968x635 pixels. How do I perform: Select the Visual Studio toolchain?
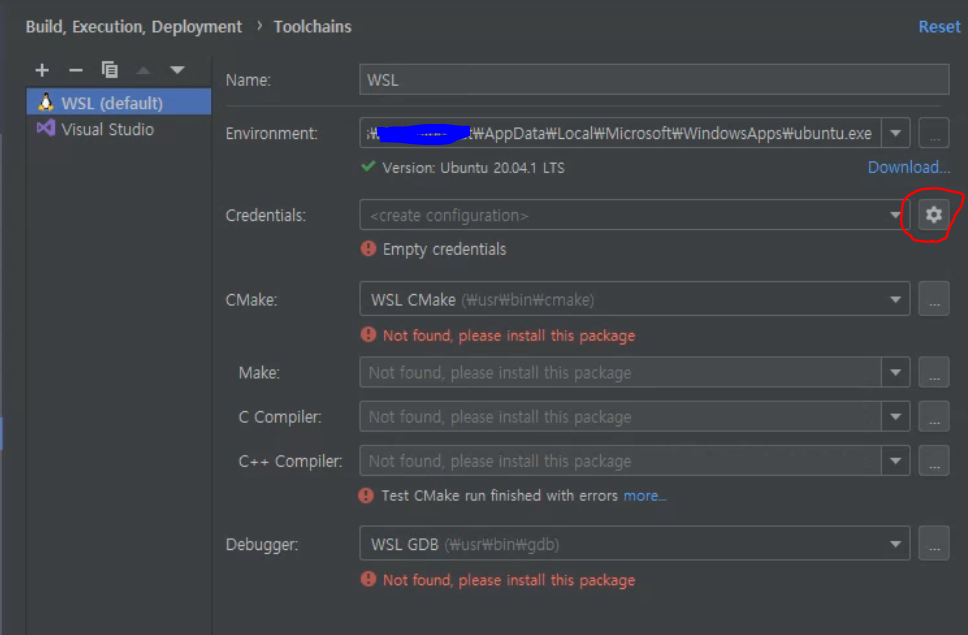[x=119, y=129]
